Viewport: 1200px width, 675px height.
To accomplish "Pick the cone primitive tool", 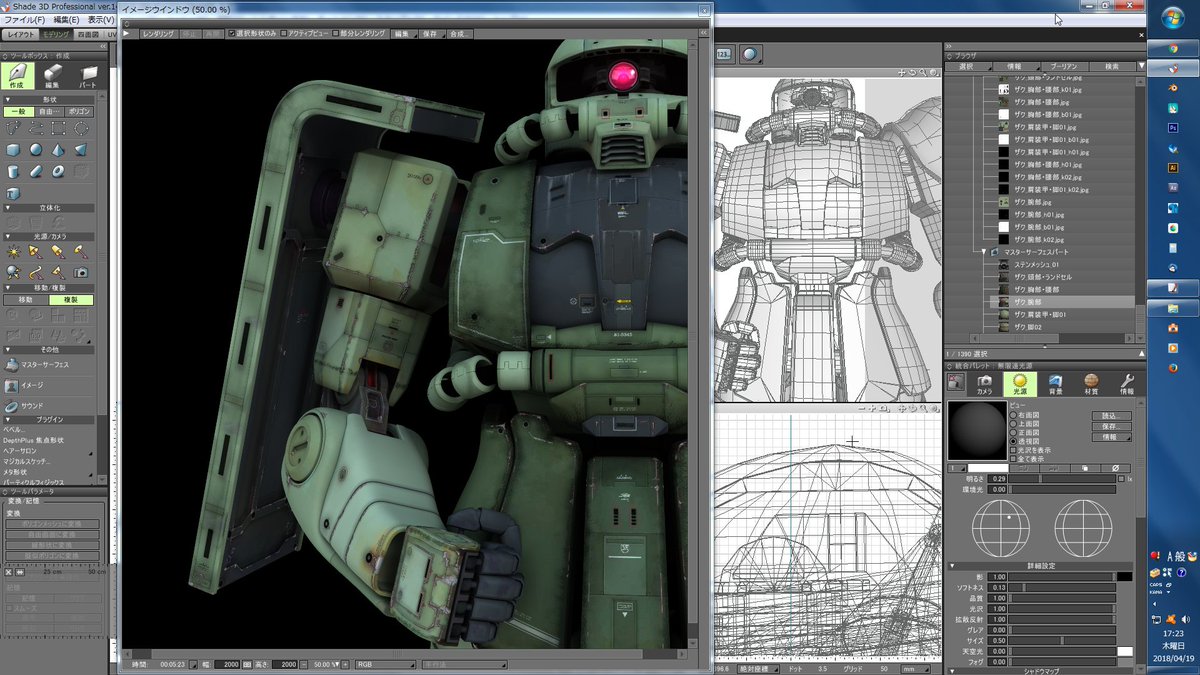I will (58, 150).
